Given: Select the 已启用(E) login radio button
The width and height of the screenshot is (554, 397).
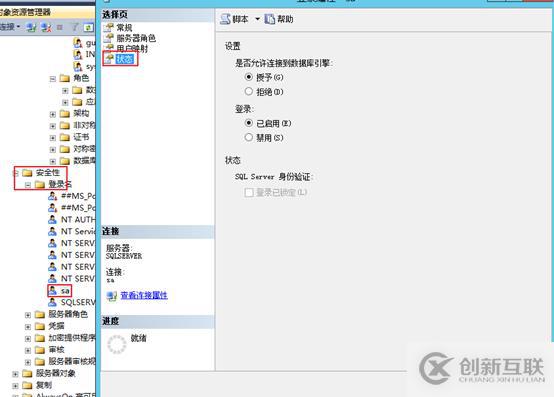Looking at the screenshot, I should click(x=249, y=123).
